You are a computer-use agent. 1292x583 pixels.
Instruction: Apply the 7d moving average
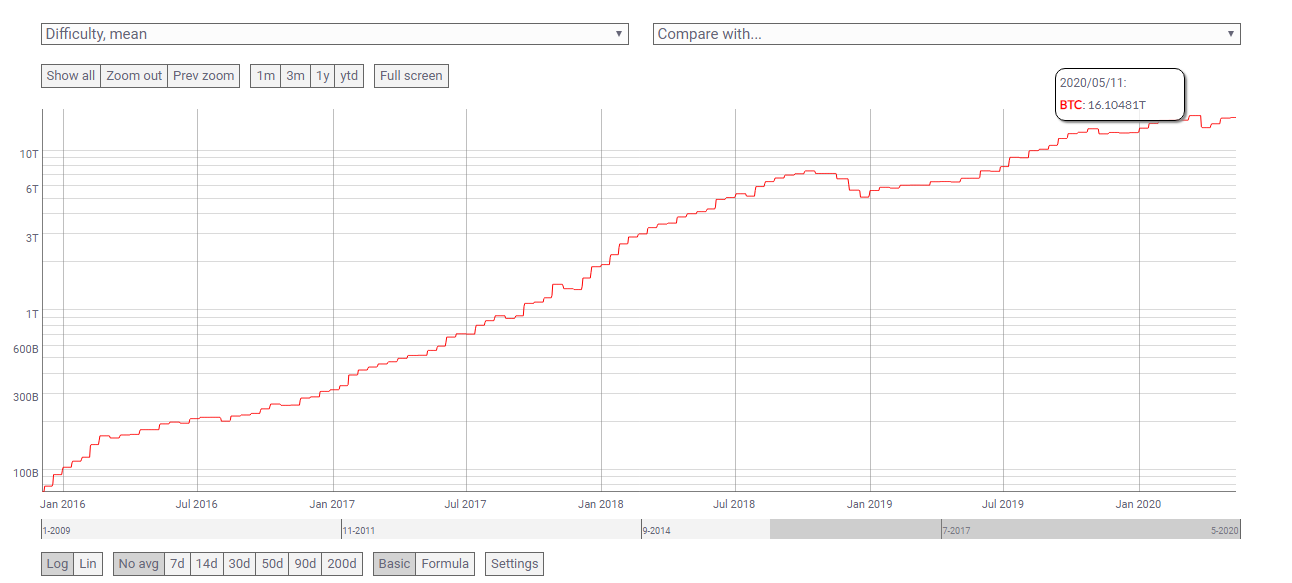177,564
